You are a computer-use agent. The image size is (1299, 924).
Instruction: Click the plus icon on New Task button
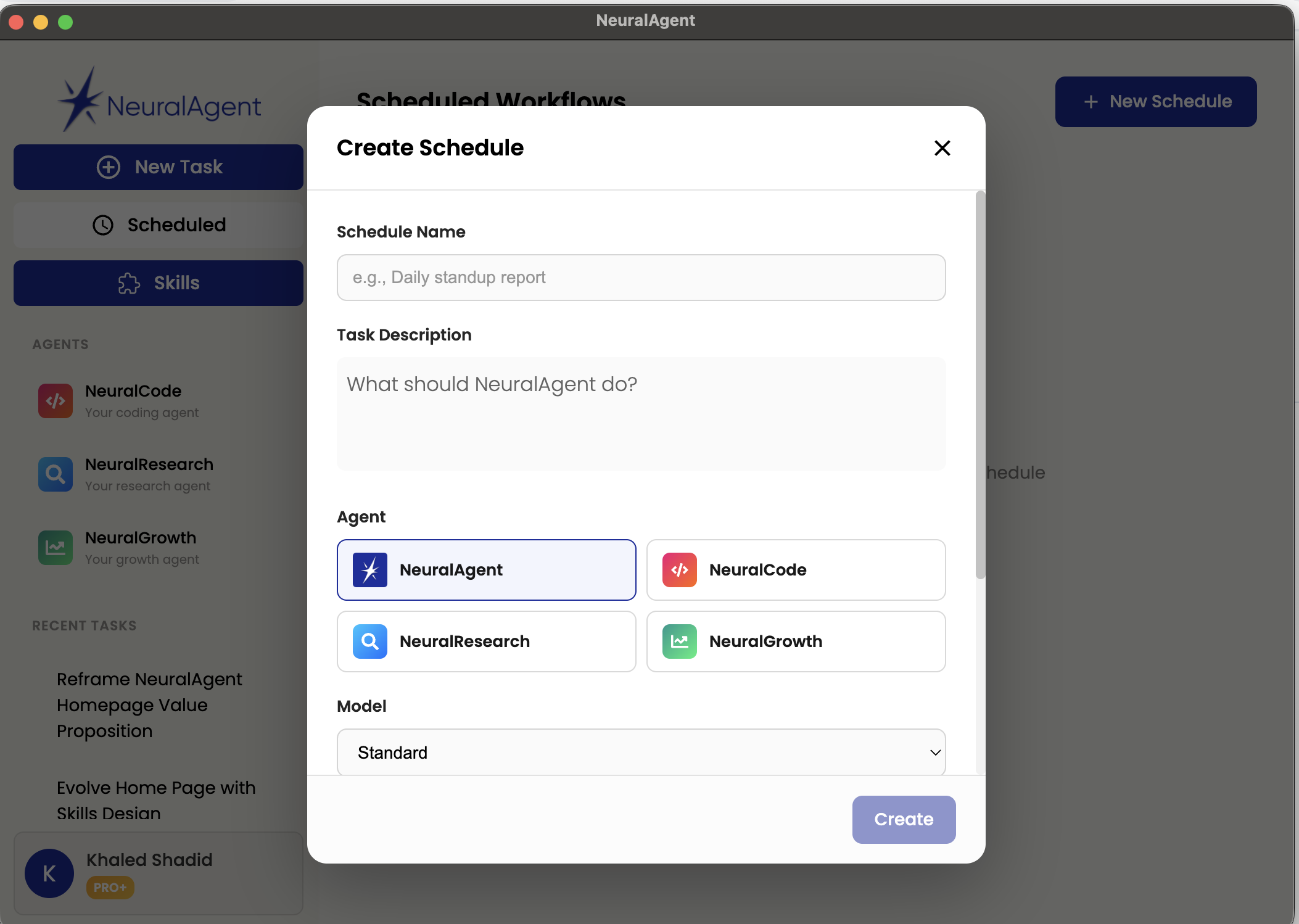(107, 167)
